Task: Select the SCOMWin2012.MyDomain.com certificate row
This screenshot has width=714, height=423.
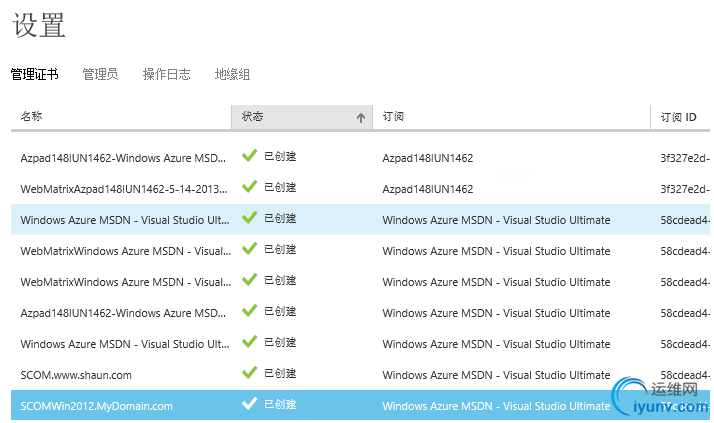Action: [x=96, y=406]
